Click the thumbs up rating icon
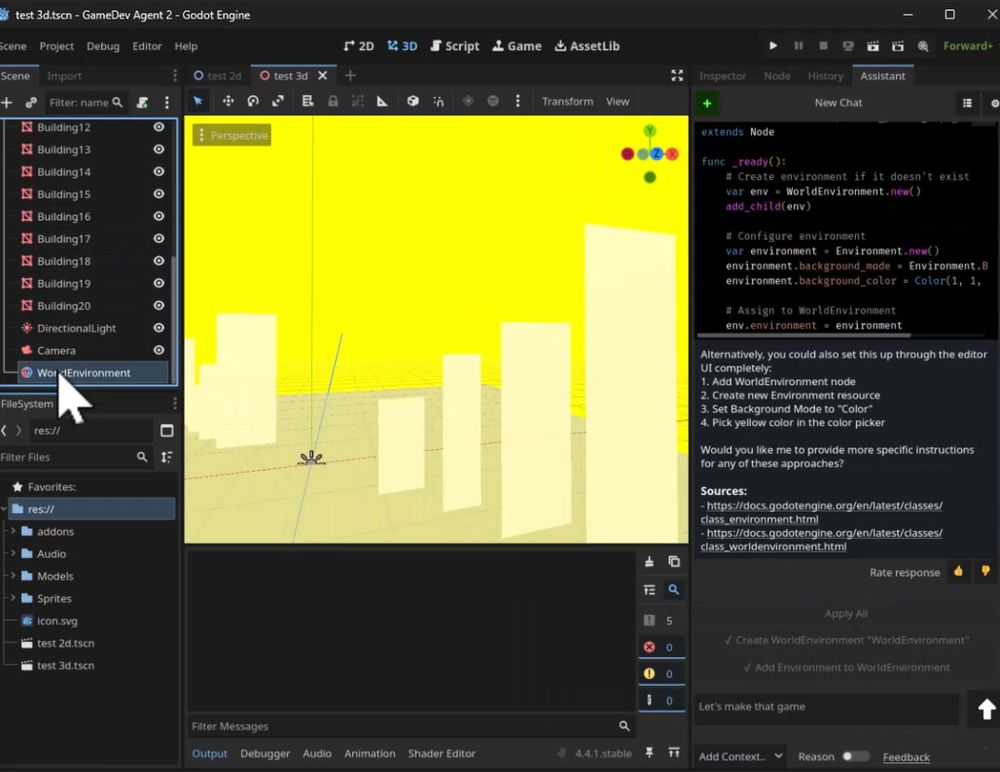The image size is (1000, 772). coord(958,571)
